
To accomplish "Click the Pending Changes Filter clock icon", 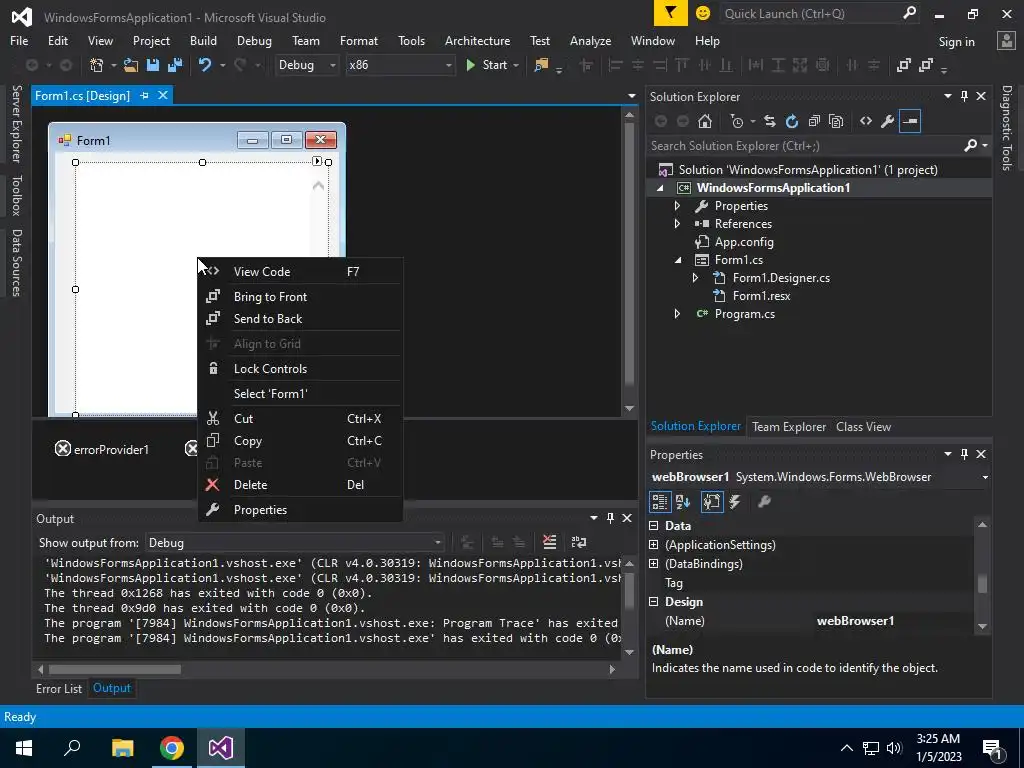I will 737,121.
